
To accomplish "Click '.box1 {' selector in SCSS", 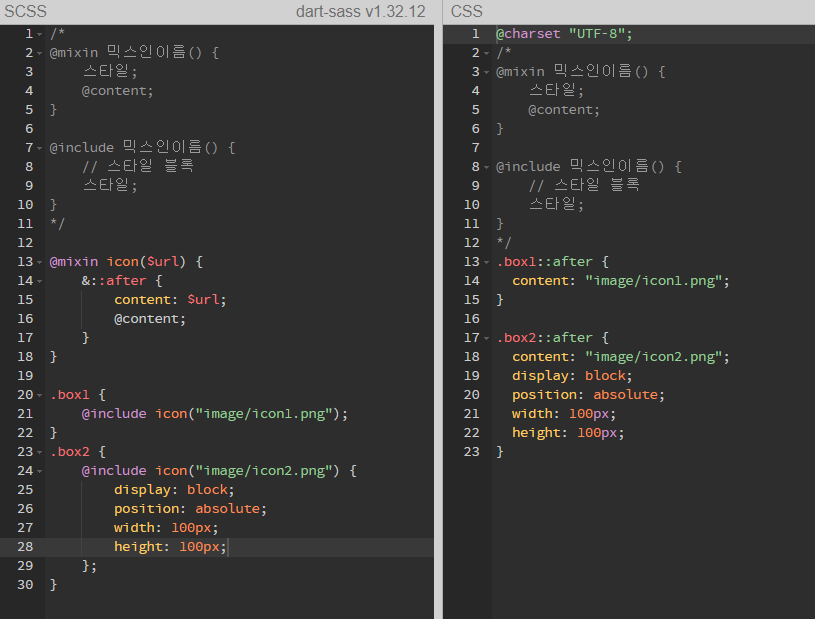I will [x=77, y=394].
